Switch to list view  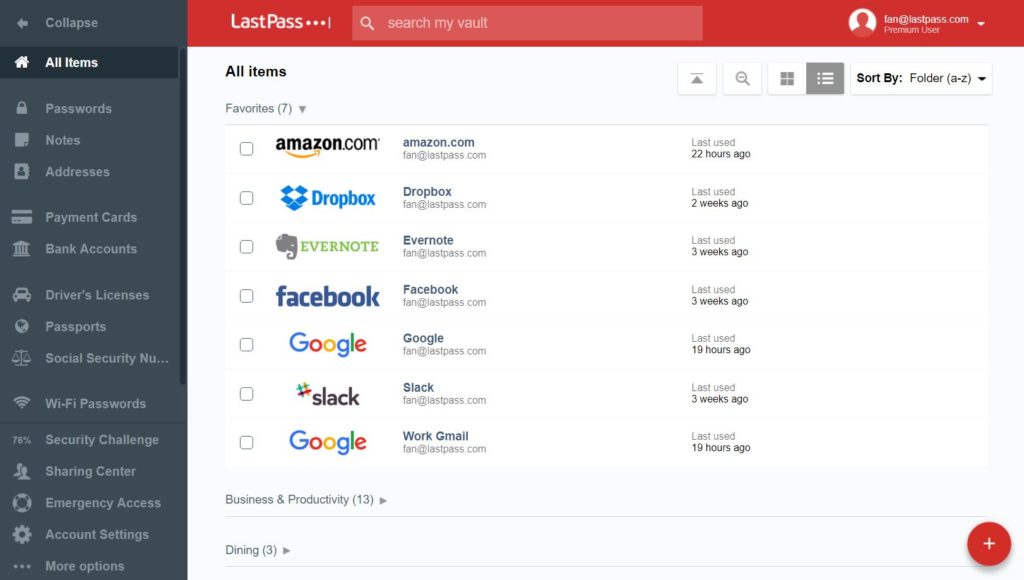tap(825, 78)
